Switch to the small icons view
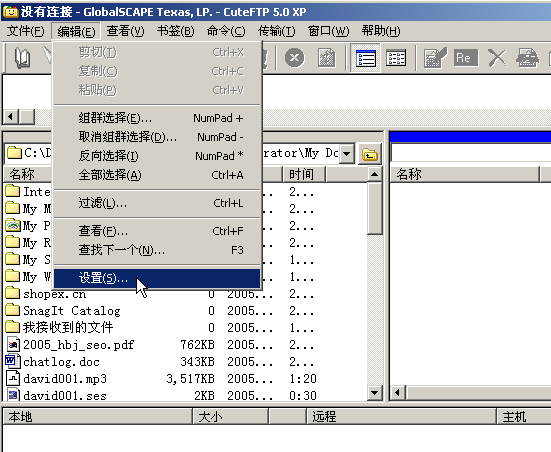 pyautogui.click(x=396, y=58)
